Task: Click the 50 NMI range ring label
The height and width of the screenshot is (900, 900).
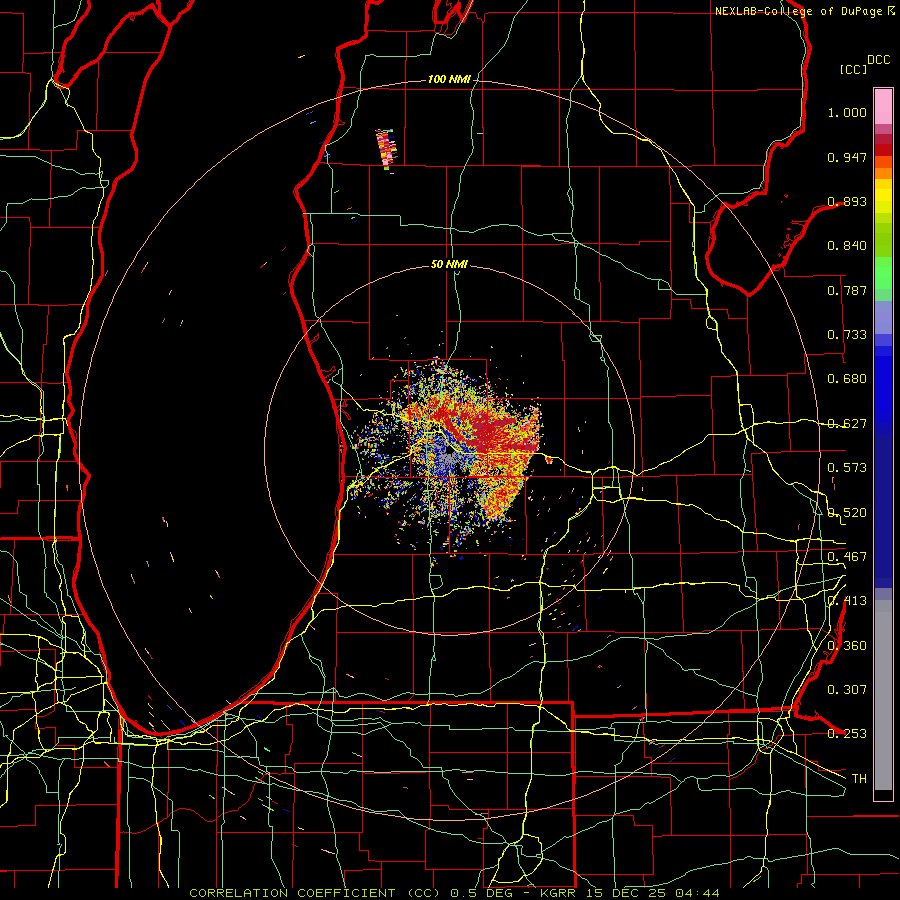Action: (449, 264)
